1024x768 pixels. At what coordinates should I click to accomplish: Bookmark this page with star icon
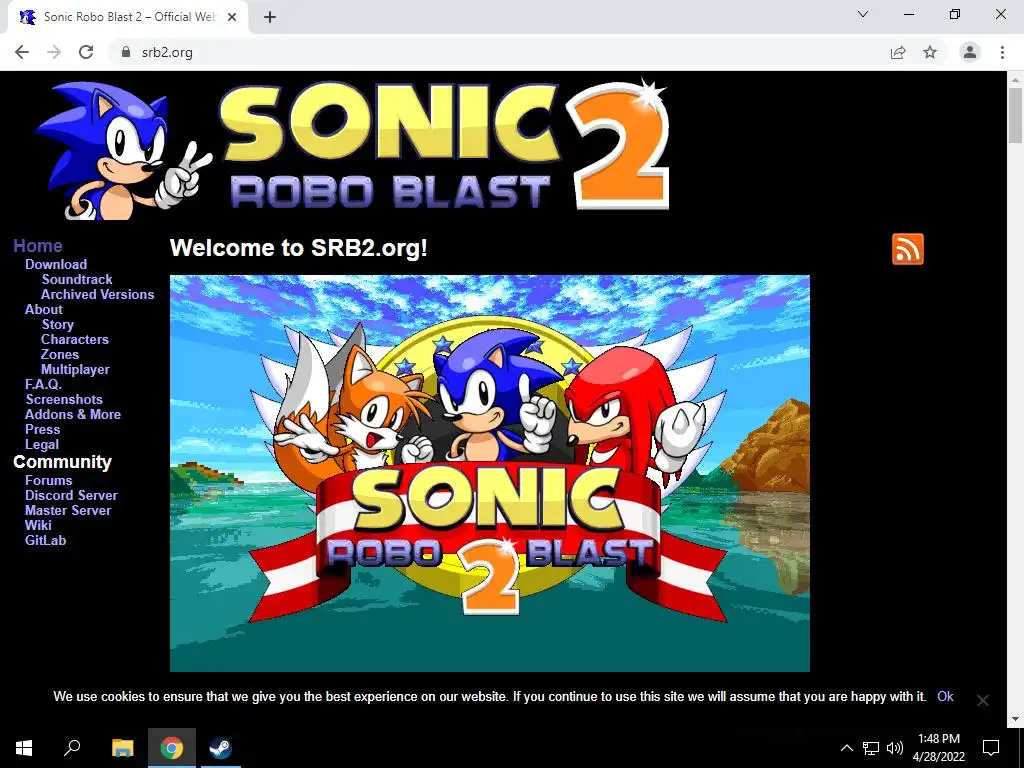click(x=930, y=52)
